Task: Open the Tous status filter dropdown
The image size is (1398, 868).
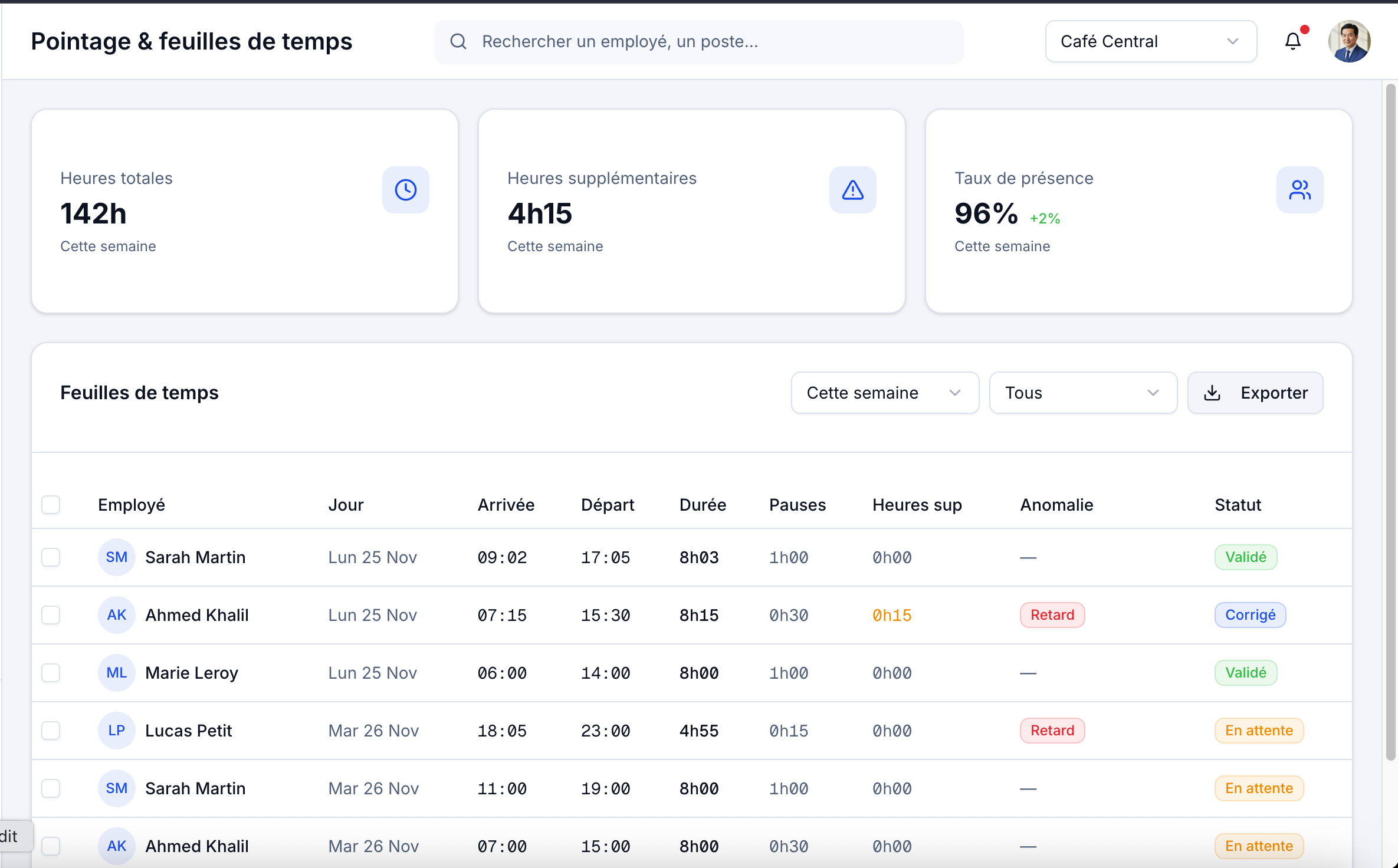Action: (1082, 393)
